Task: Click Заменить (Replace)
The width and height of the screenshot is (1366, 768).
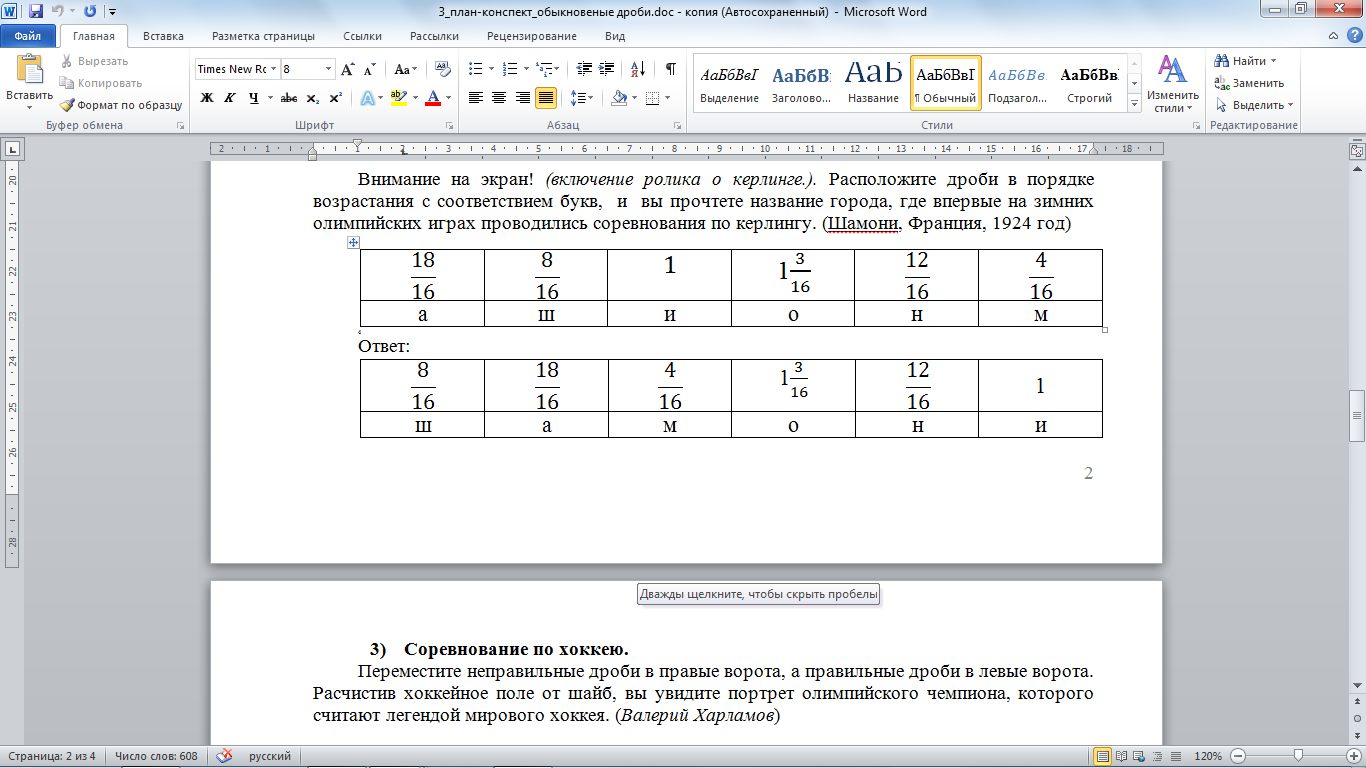Action: 1249,83
